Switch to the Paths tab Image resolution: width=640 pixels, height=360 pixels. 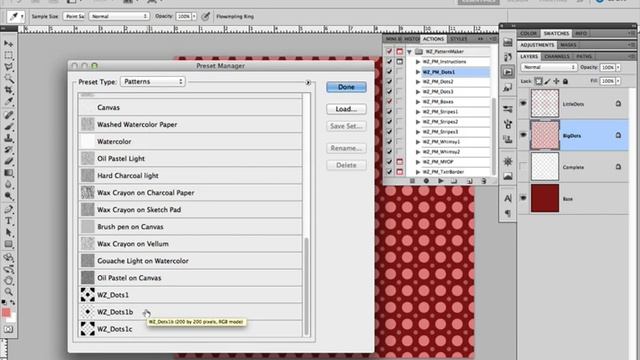coord(584,56)
